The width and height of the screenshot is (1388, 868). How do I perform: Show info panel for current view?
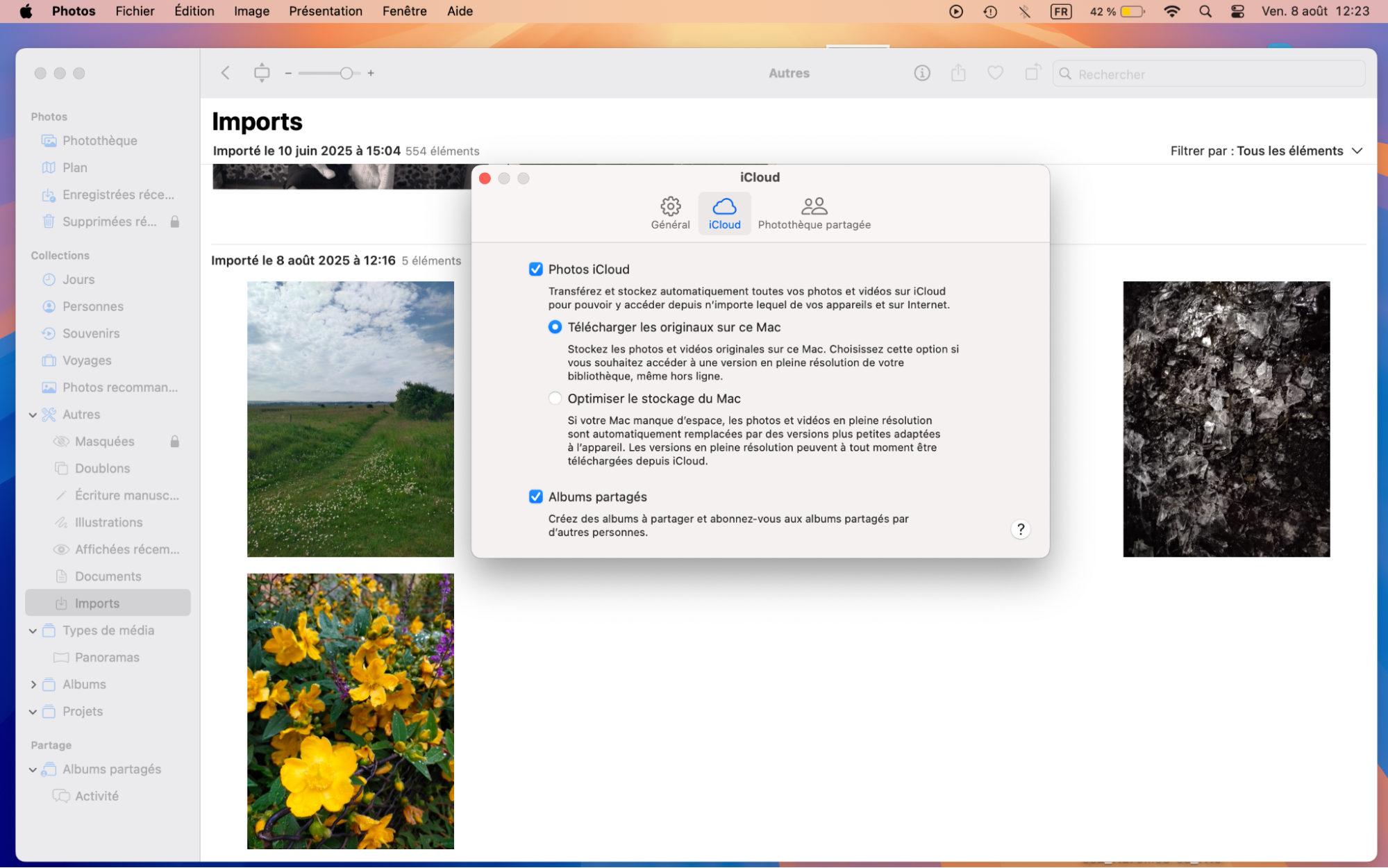921,73
